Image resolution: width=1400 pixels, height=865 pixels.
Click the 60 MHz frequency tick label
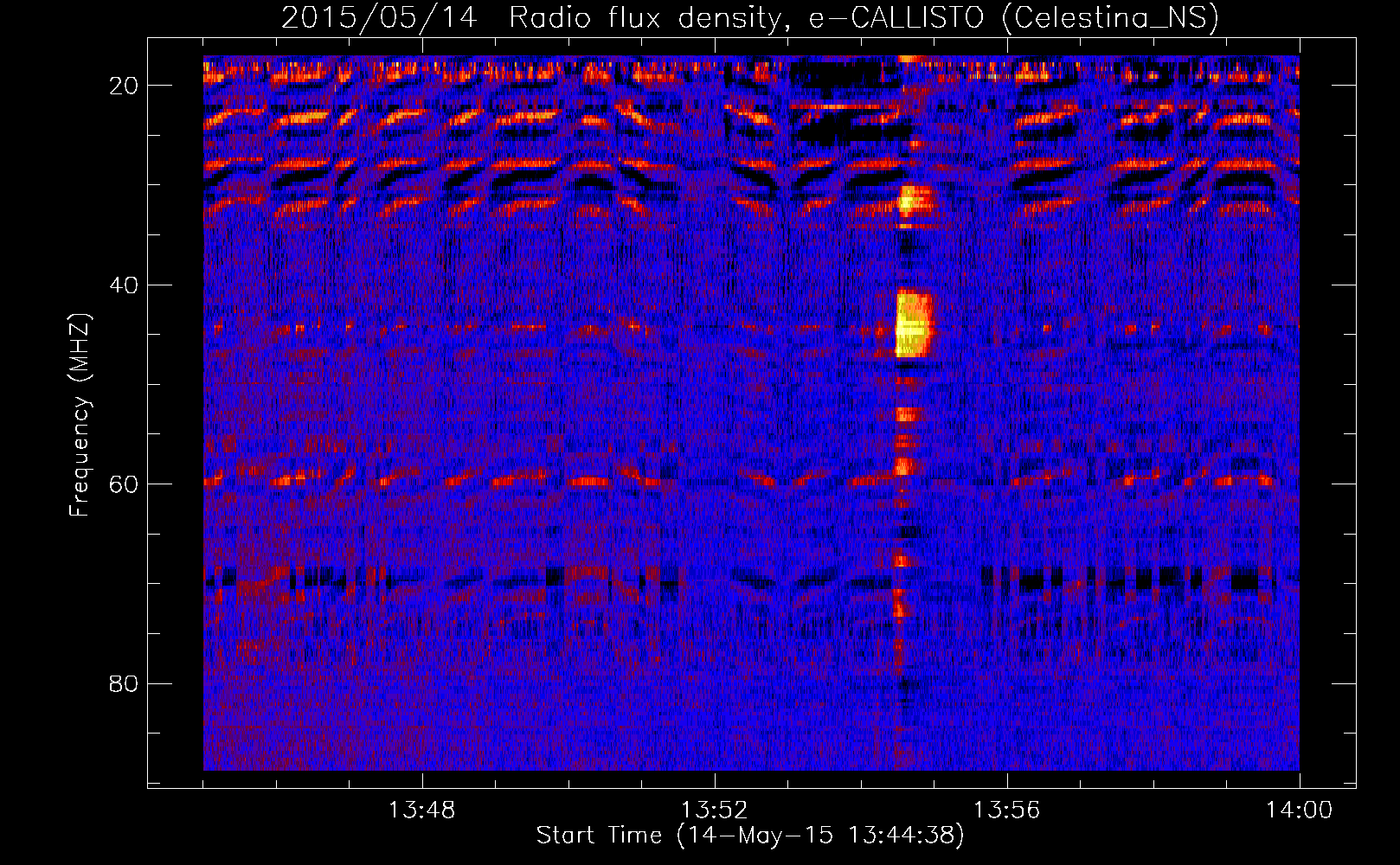(x=125, y=484)
